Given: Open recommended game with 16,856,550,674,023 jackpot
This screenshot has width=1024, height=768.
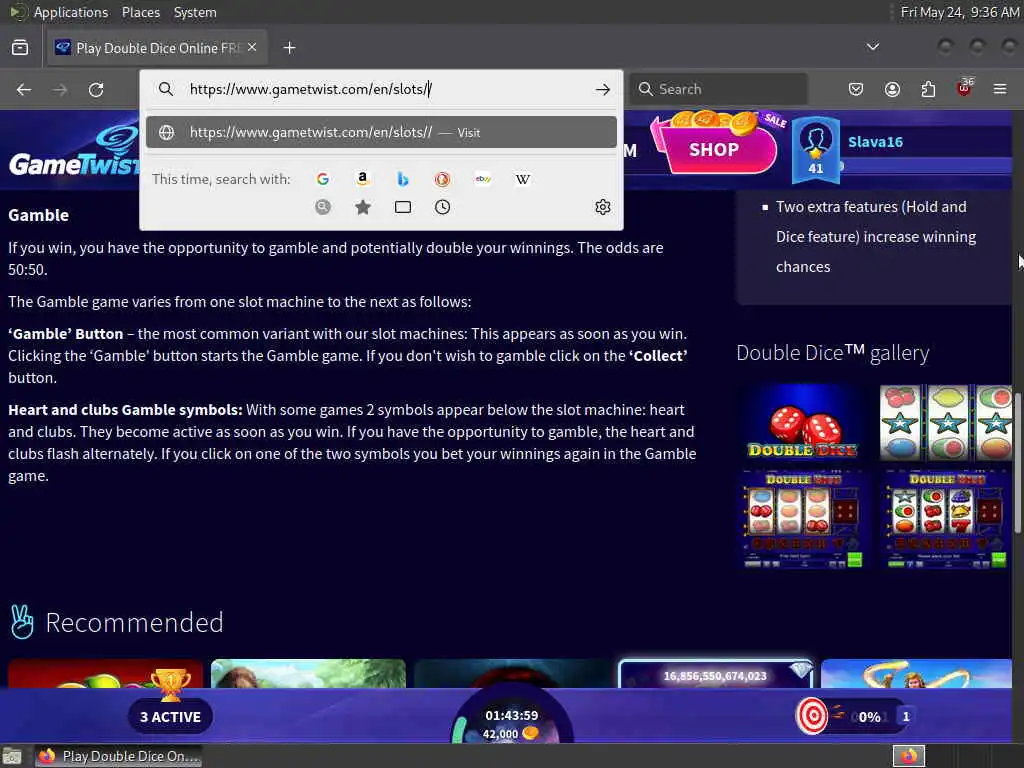Looking at the screenshot, I should [715, 674].
